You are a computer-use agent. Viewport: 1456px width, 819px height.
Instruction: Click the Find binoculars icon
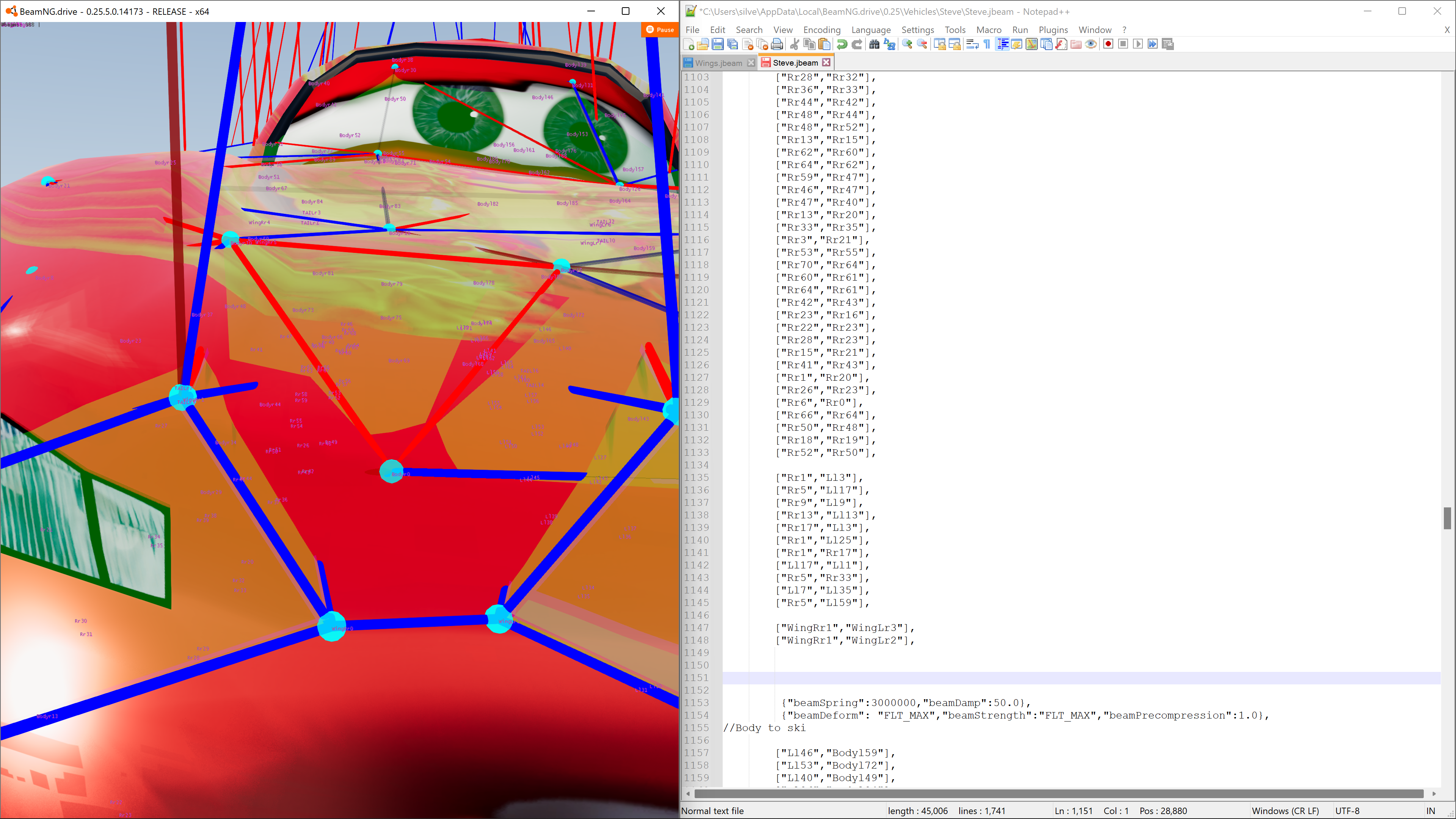[x=874, y=44]
